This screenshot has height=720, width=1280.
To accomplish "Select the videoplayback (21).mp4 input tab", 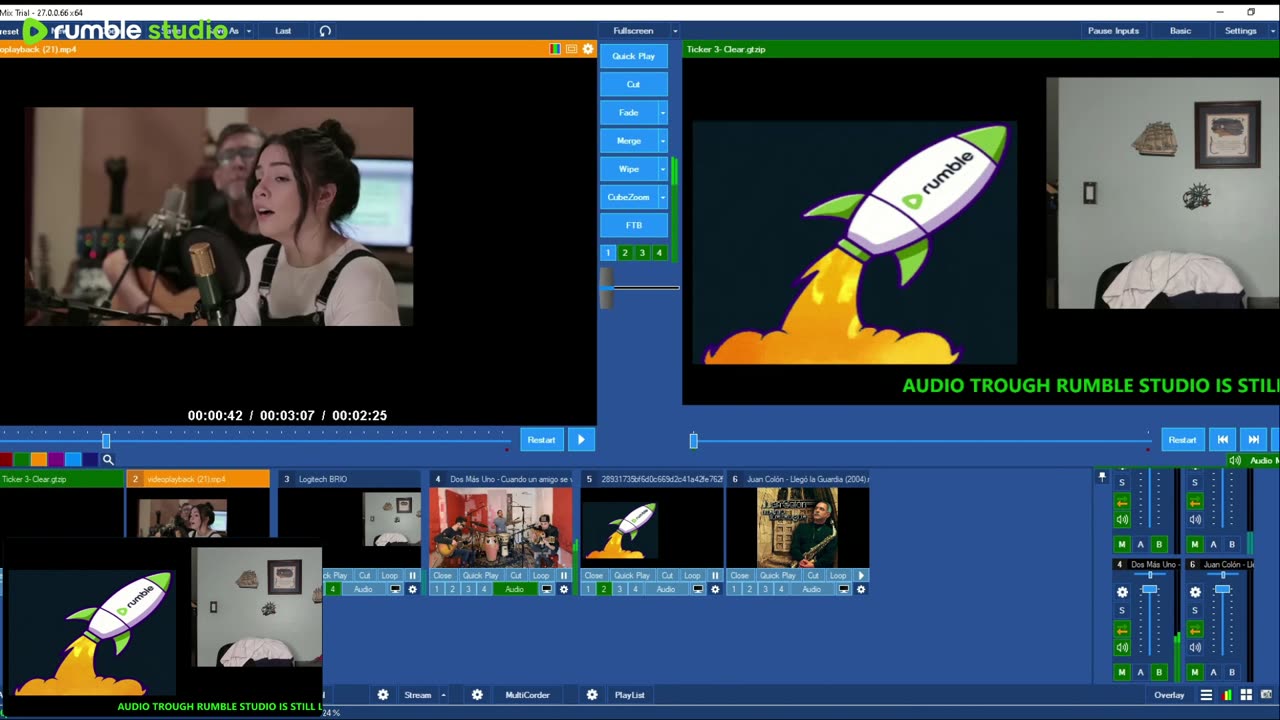I will [x=198, y=479].
